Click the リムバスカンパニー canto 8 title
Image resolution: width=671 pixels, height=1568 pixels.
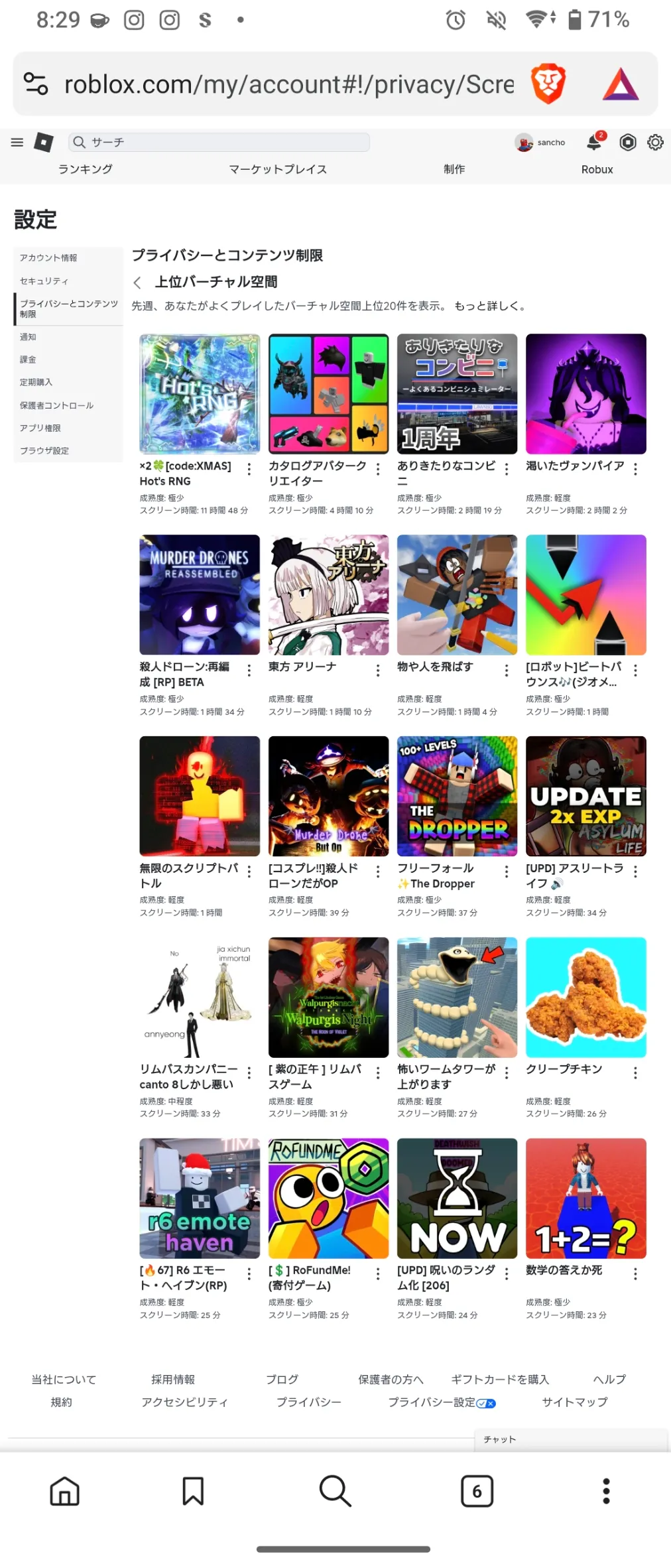pyautogui.click(x=188, y=1077)
